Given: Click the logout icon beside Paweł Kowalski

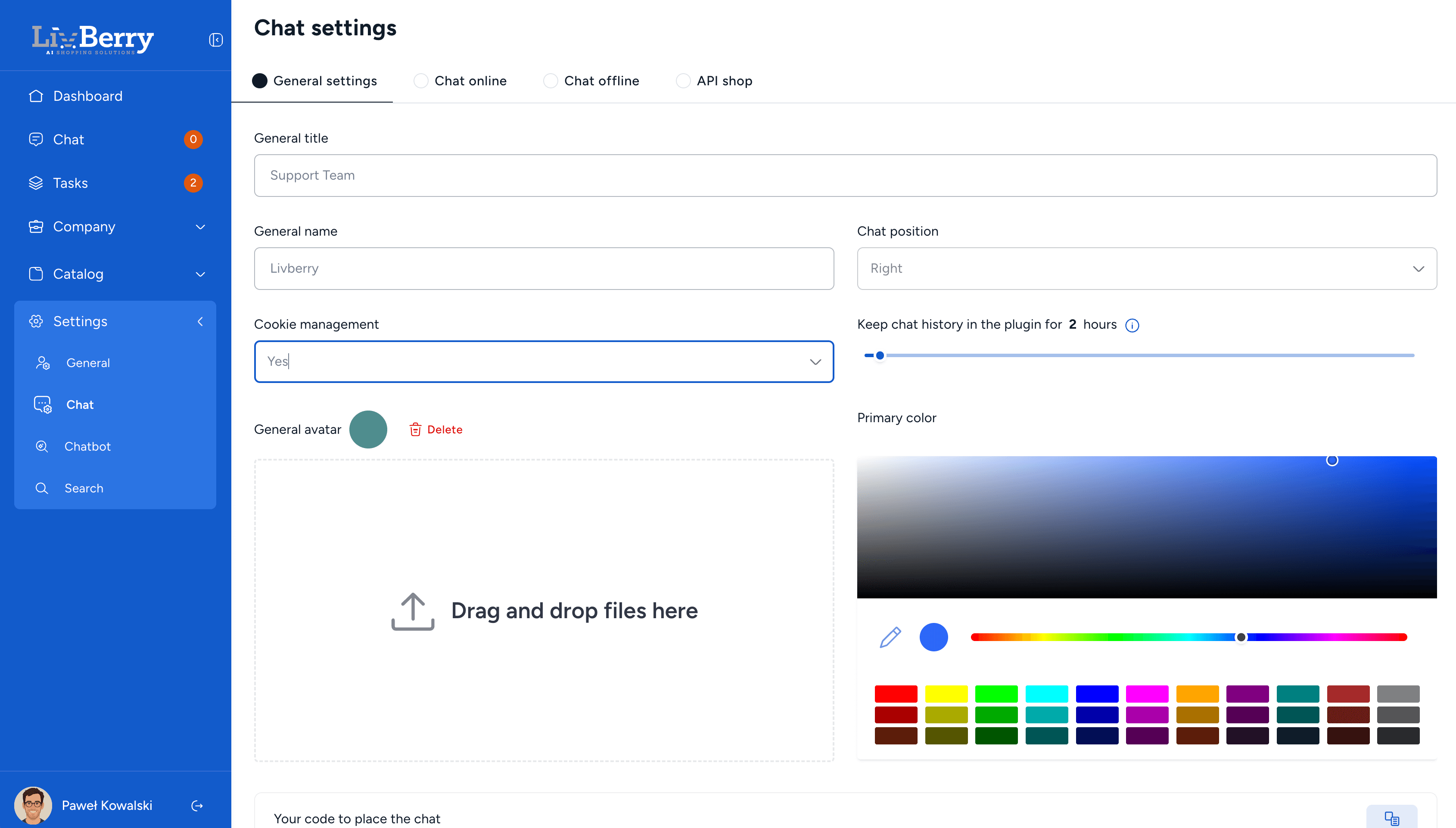Looking at the screenshot, I should pyautogui.click(x=197, y=805).
